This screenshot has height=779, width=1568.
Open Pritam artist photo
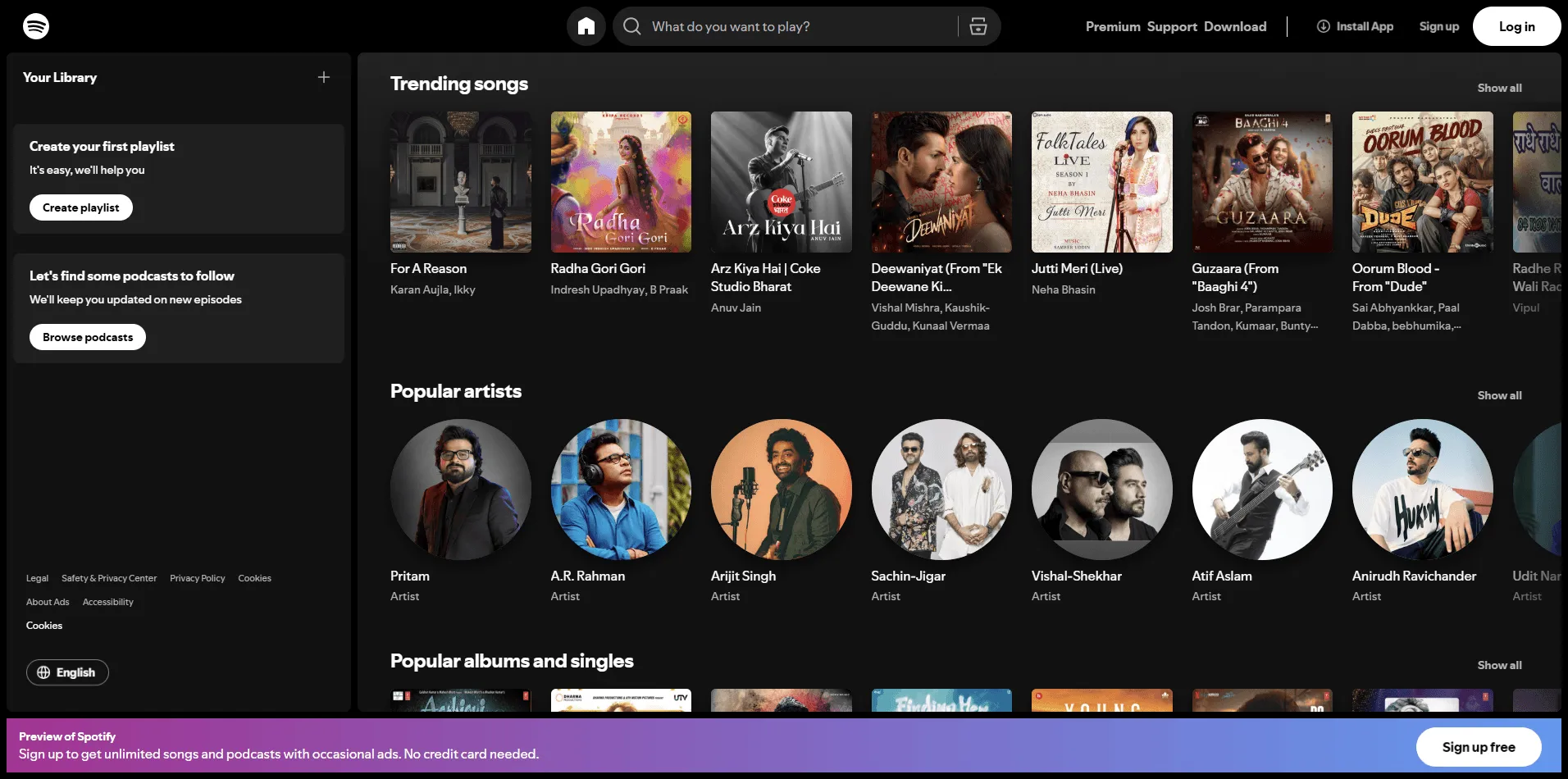click(x=461, y=490)
